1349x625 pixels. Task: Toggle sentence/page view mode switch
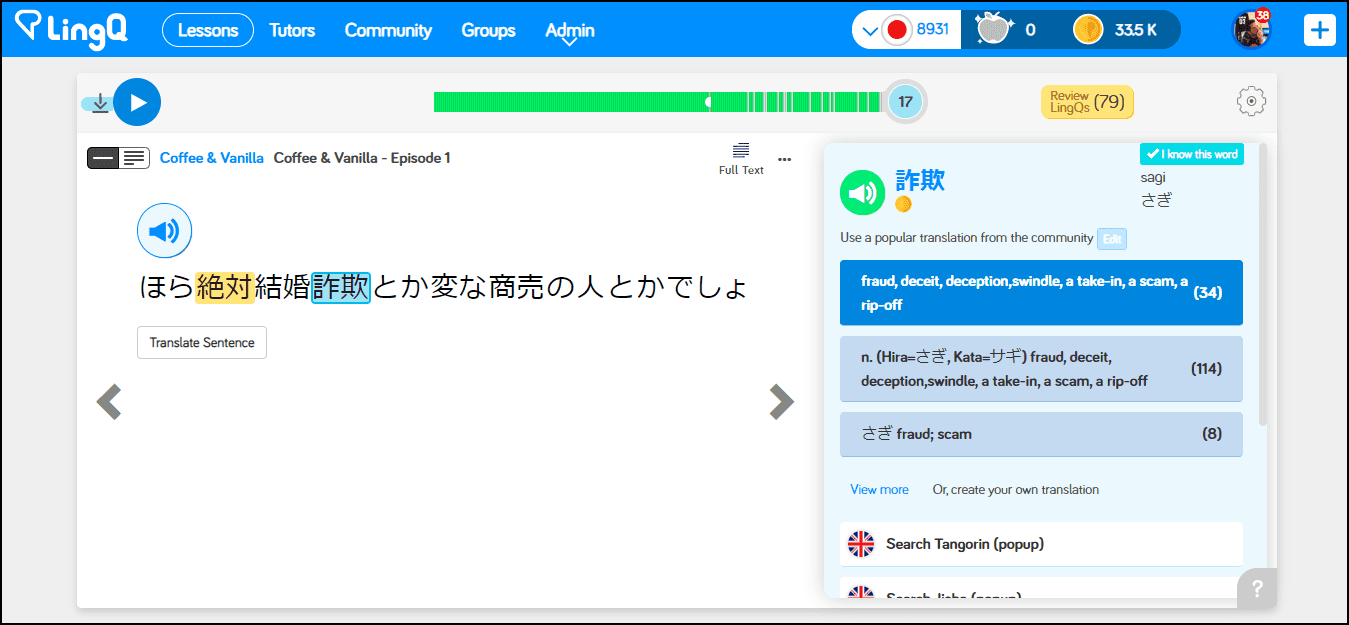pos(118,158)
